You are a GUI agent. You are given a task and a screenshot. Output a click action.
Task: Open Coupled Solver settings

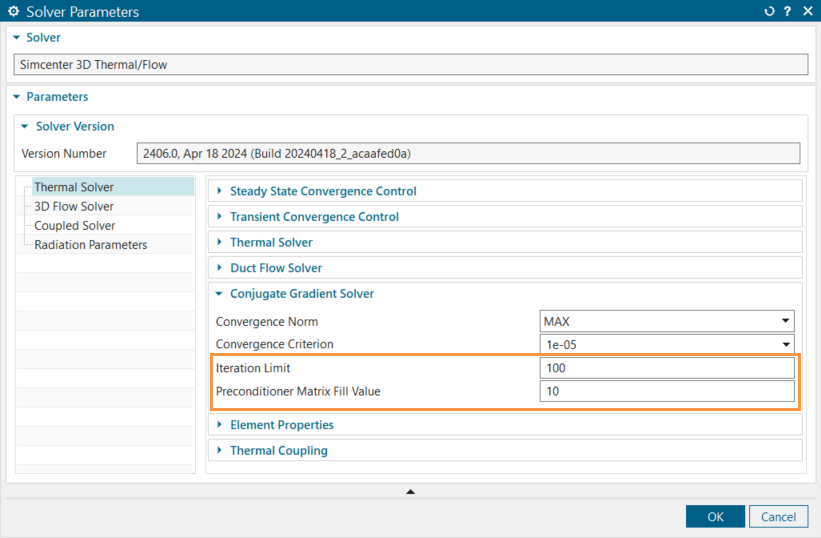[x=74, y=225]
